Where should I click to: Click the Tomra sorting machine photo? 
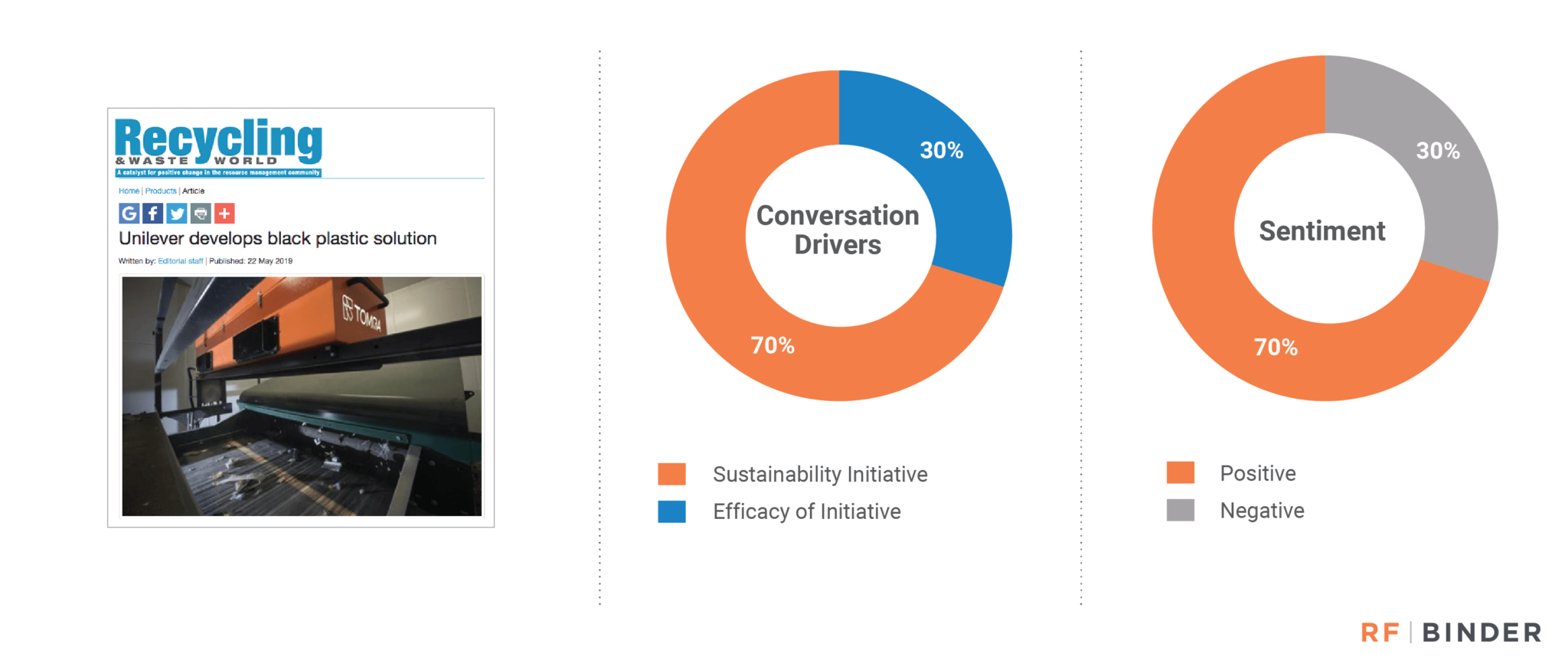(302, 397)
